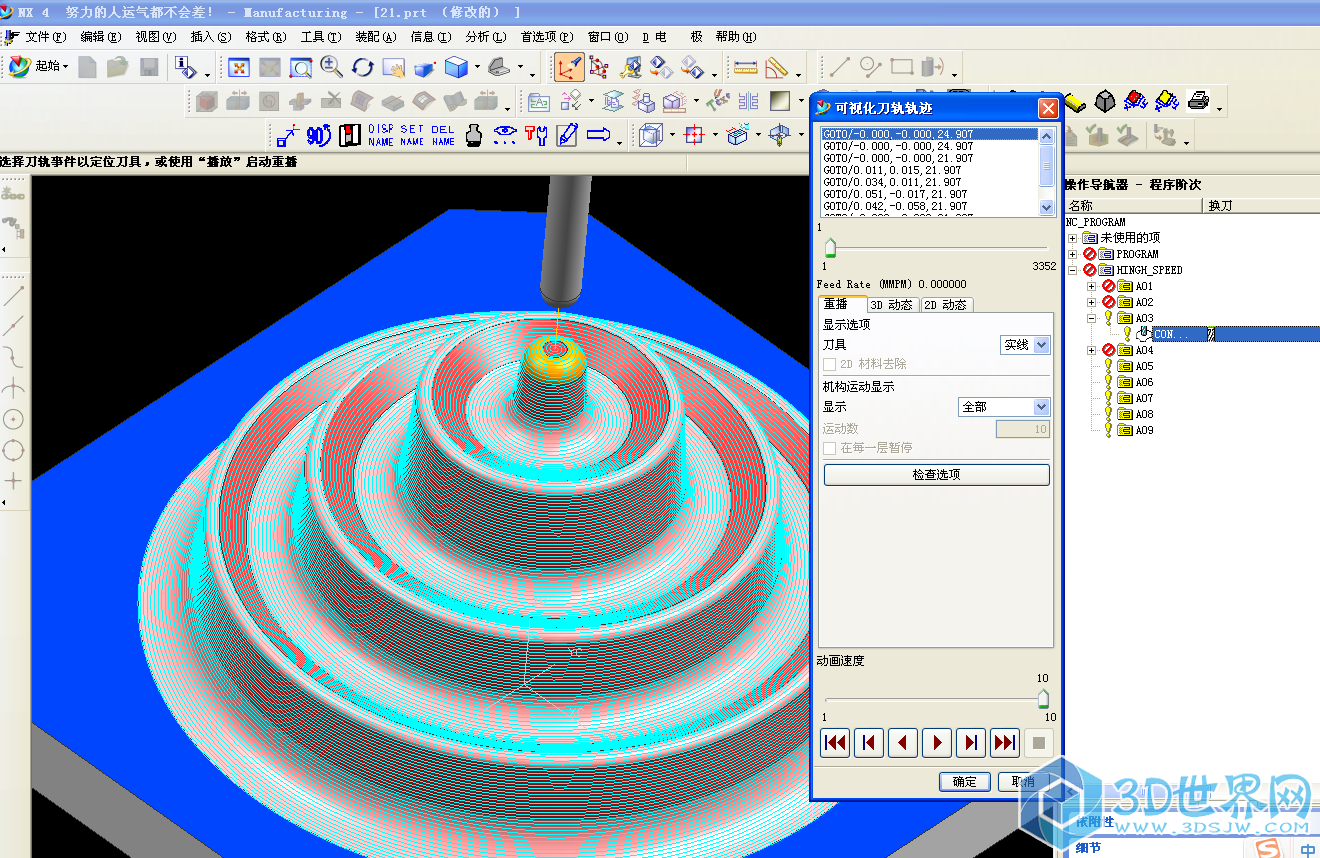Click the SET NAME toolbar button
The height and width of the screenshot is (858, 1320).
click(x=412, y=135)
